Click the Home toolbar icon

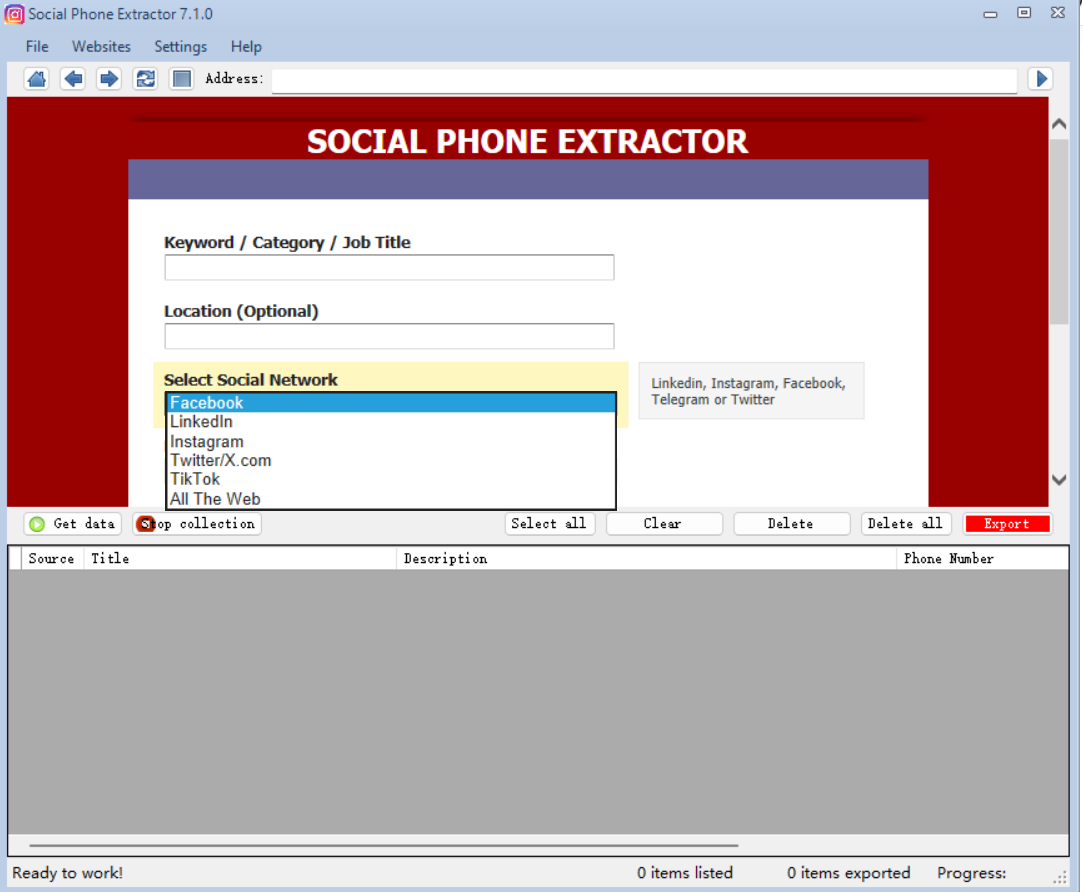[37, 79]
